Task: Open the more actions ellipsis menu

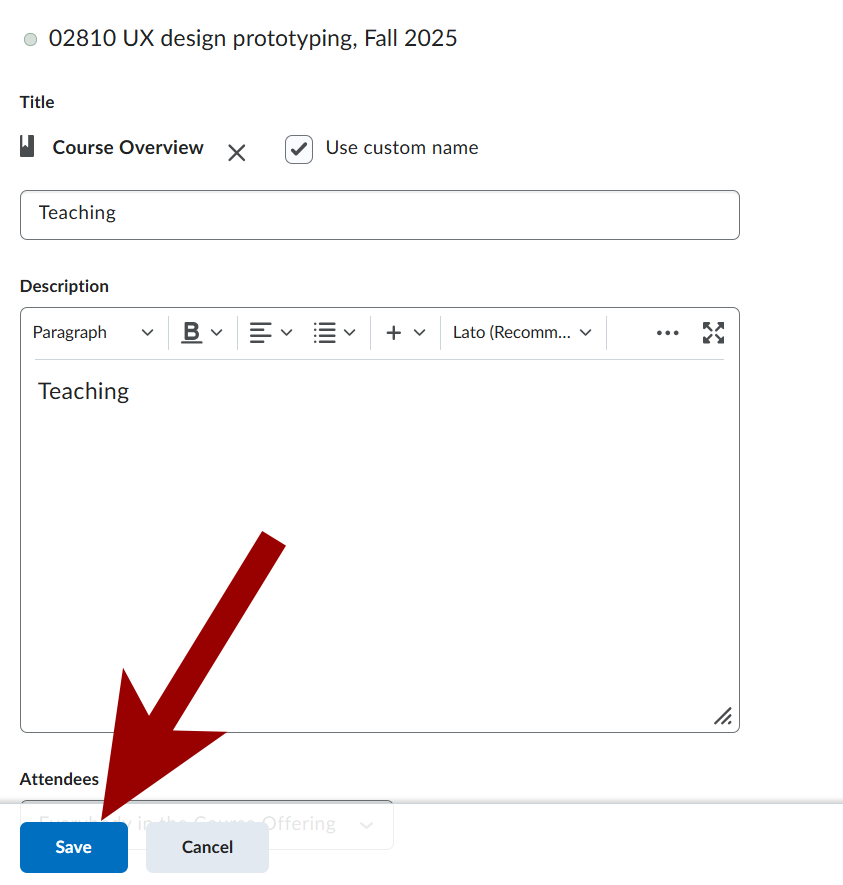Action: 667,333
